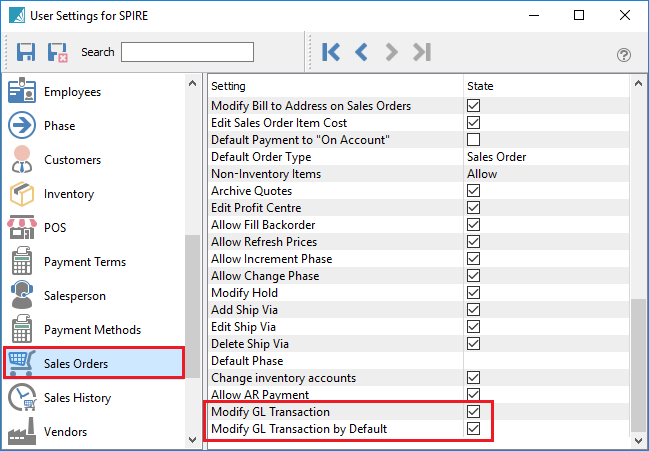Screen dimensions: 649x451
Task: Click the Vendors factory icon
Action: (x=22, y=431)
